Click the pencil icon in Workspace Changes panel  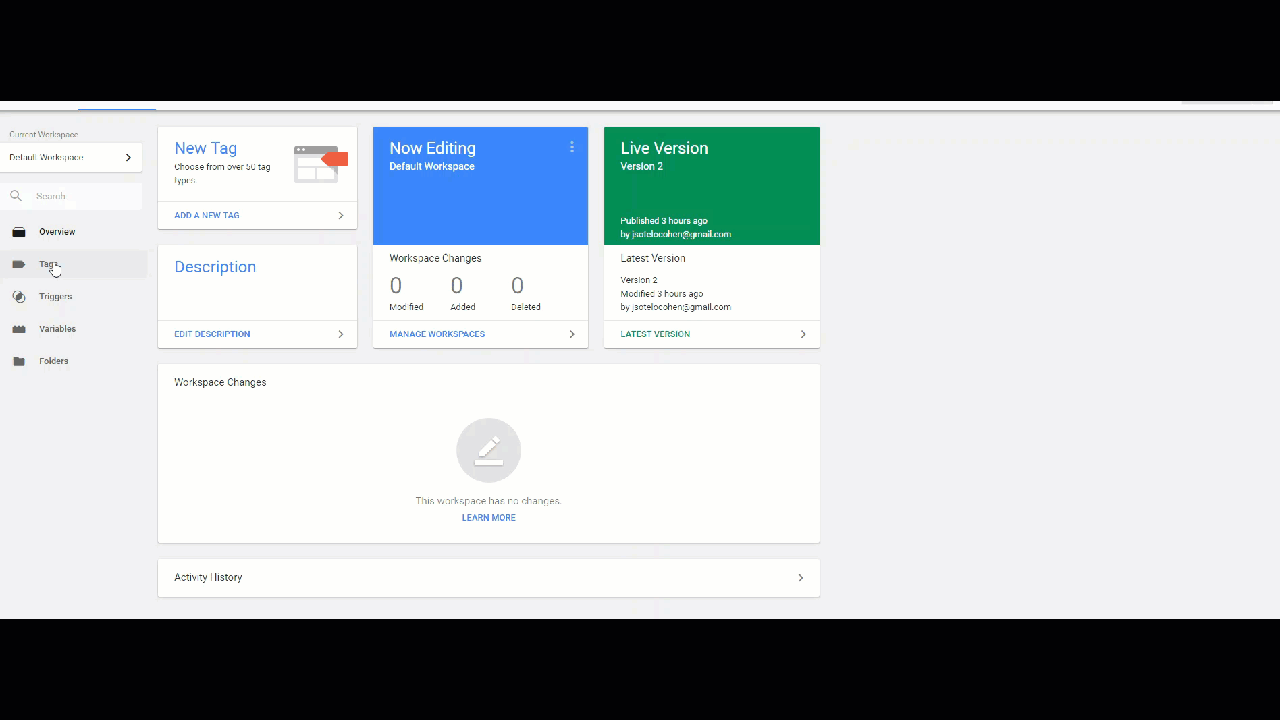(489, 450)
